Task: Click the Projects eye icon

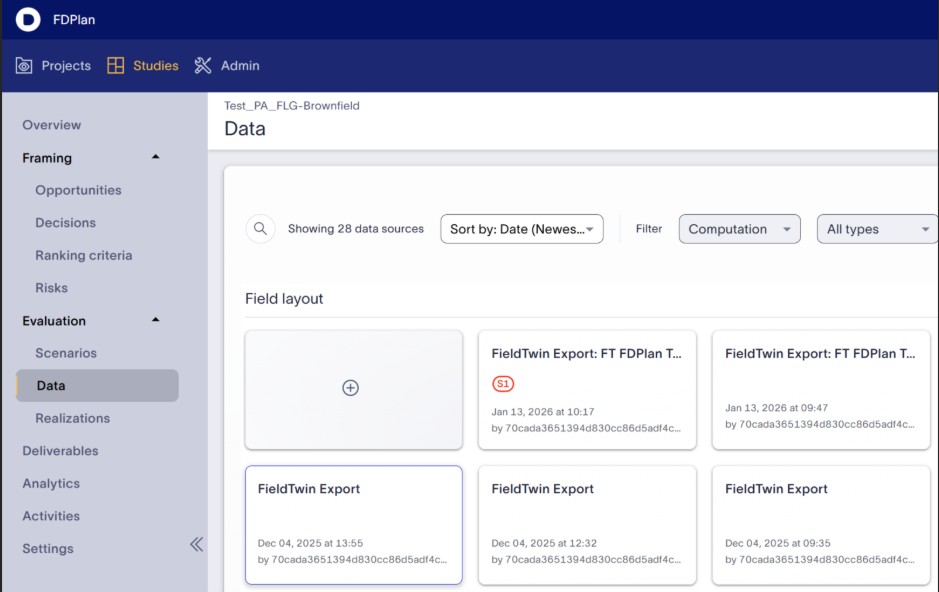Action: (x=25, y=66)
